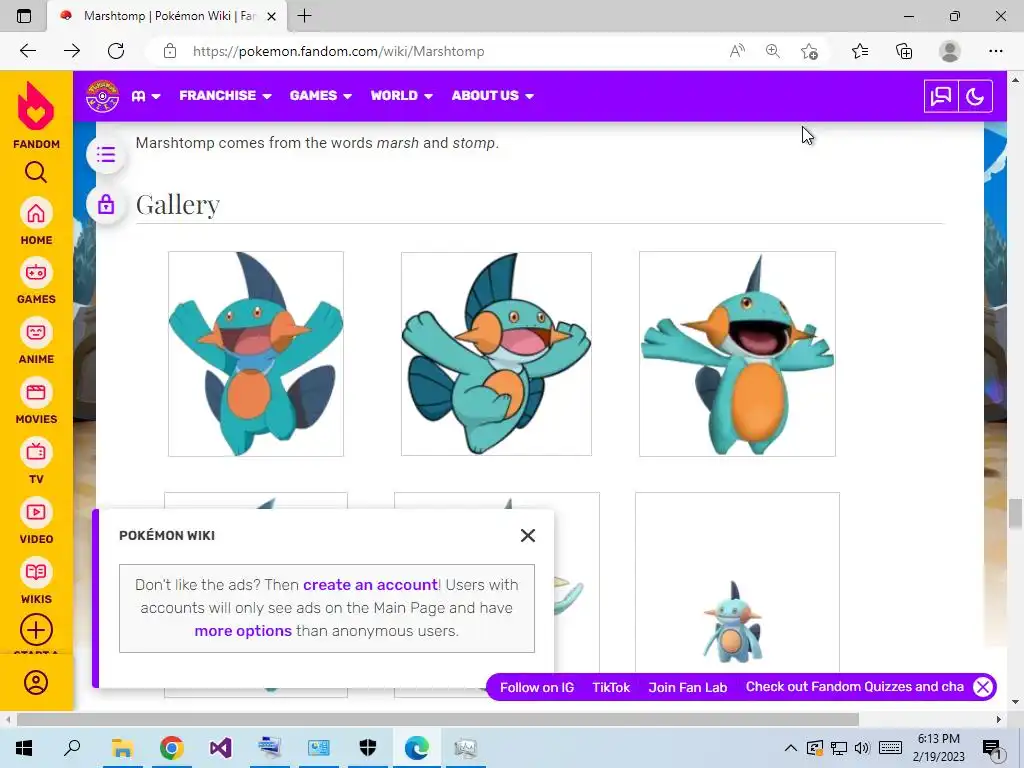Click the 'Join Fan Lab' link

pyautogui.click(x=688, y=687)
